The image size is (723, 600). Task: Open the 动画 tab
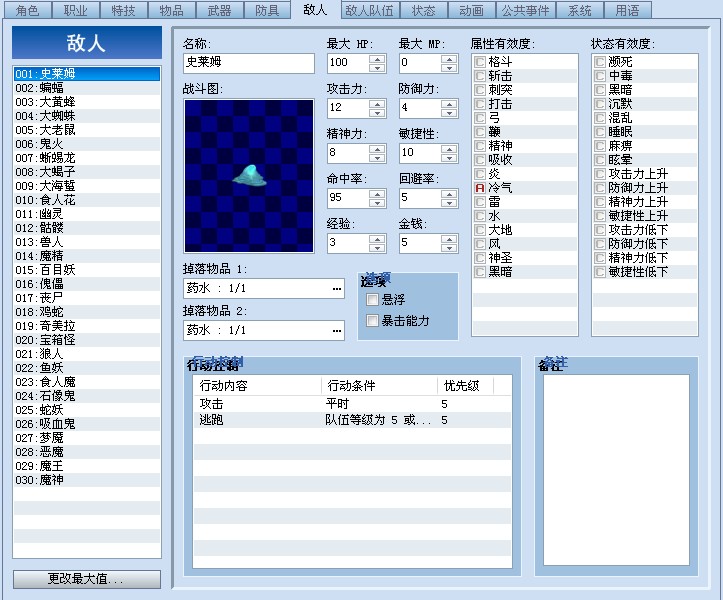[471, 10]
